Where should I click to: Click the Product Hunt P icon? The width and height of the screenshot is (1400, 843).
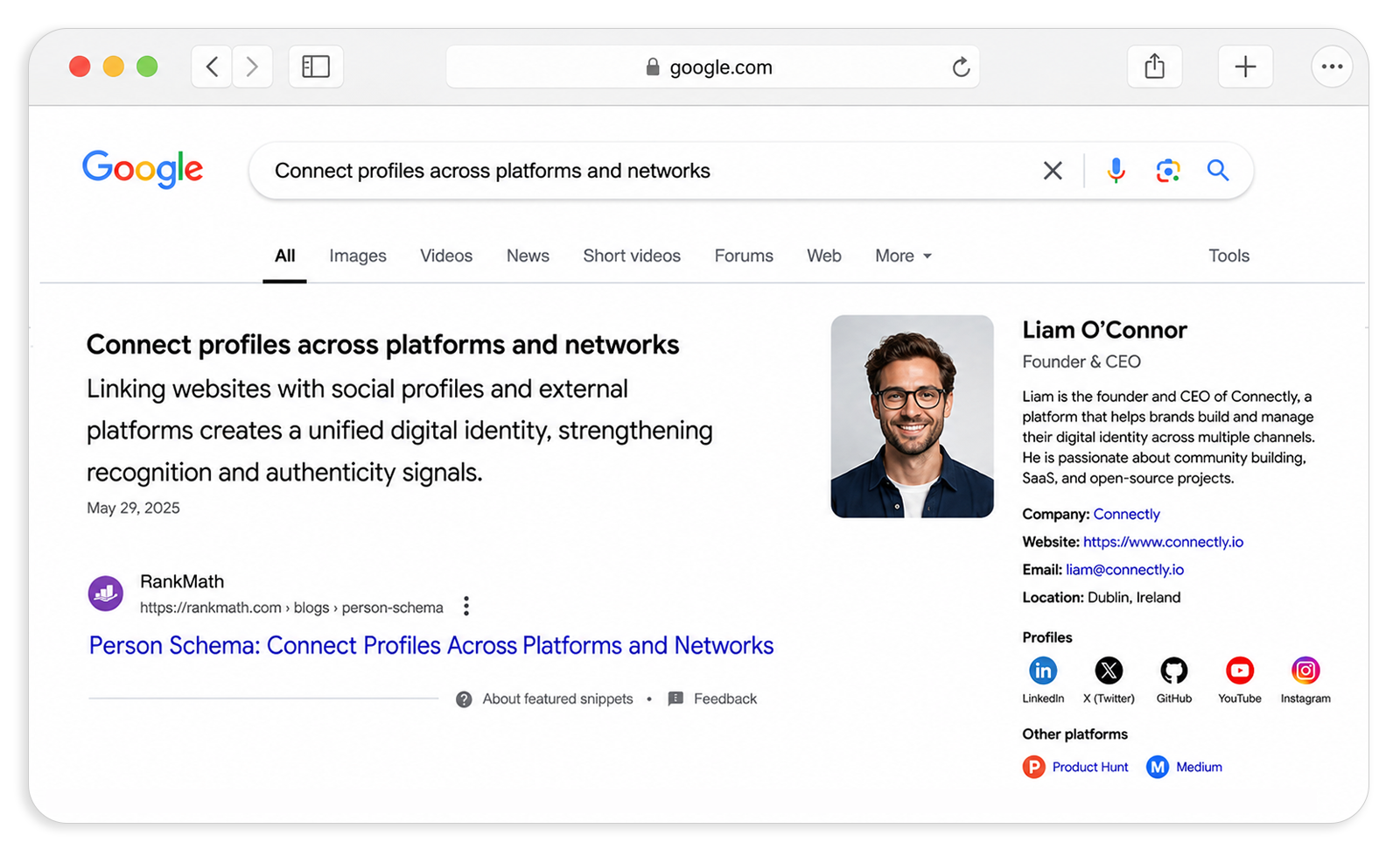(1034, 767)
